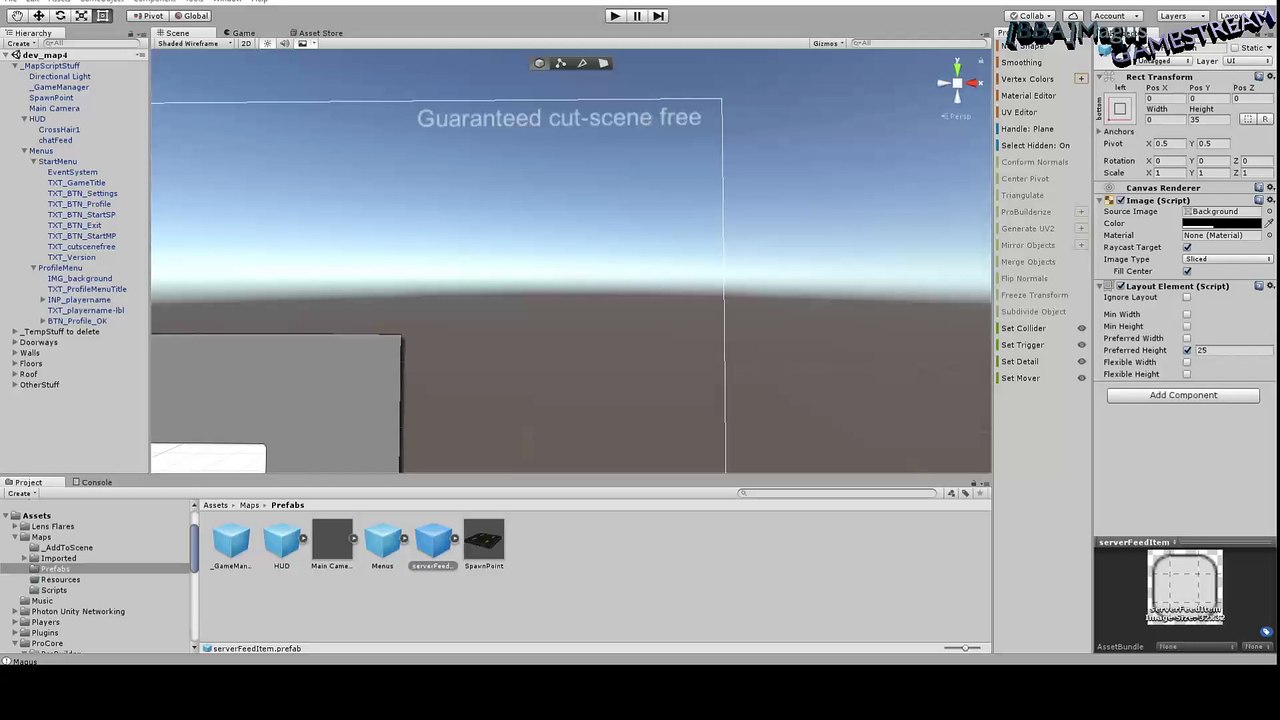Open ProBuilder UV Editor
The width and height of the screenshot is (1280, 720).
(1019, 112)
